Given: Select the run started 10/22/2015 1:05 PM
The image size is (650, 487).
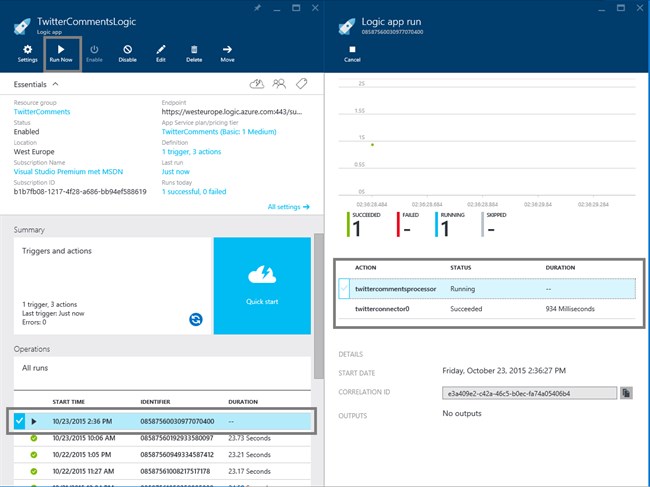Looking at the screenshot, I should 162,455.
